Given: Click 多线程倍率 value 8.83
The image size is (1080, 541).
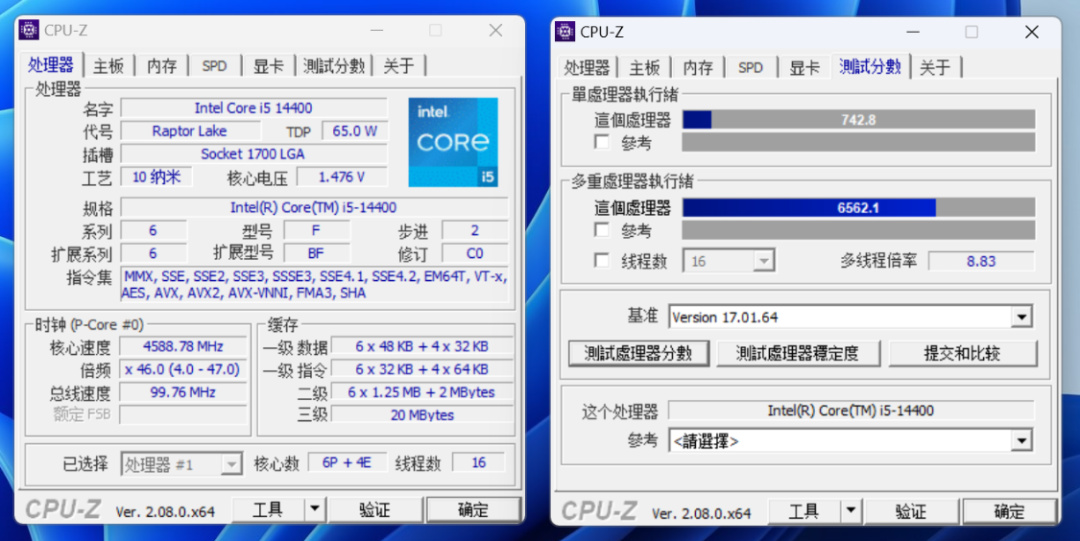Looking at the screenshot, I should pos(981,261).
